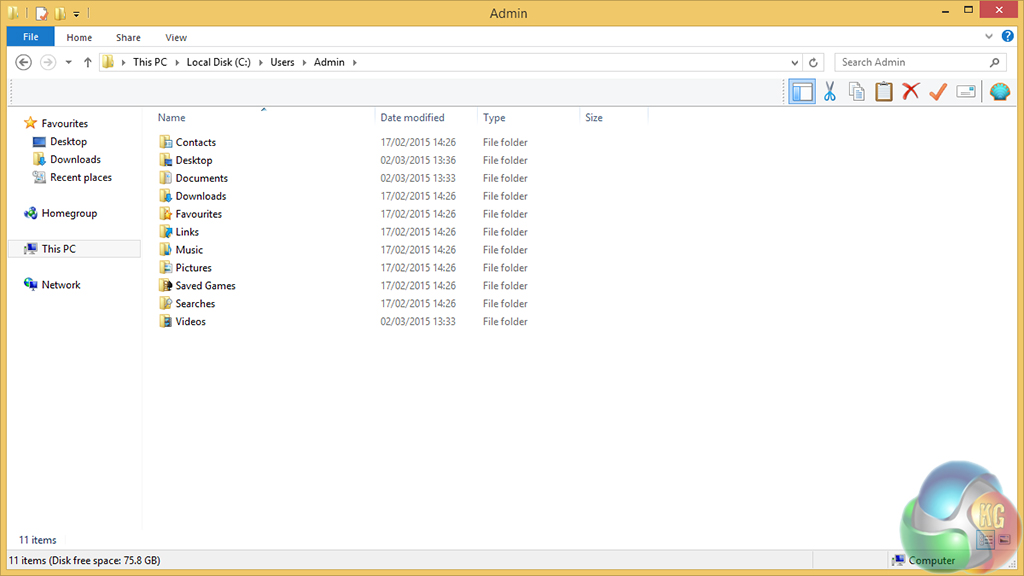Click the Paste clipboard icon
This screenshot has height=576, width=1024.
coord(884,92)
